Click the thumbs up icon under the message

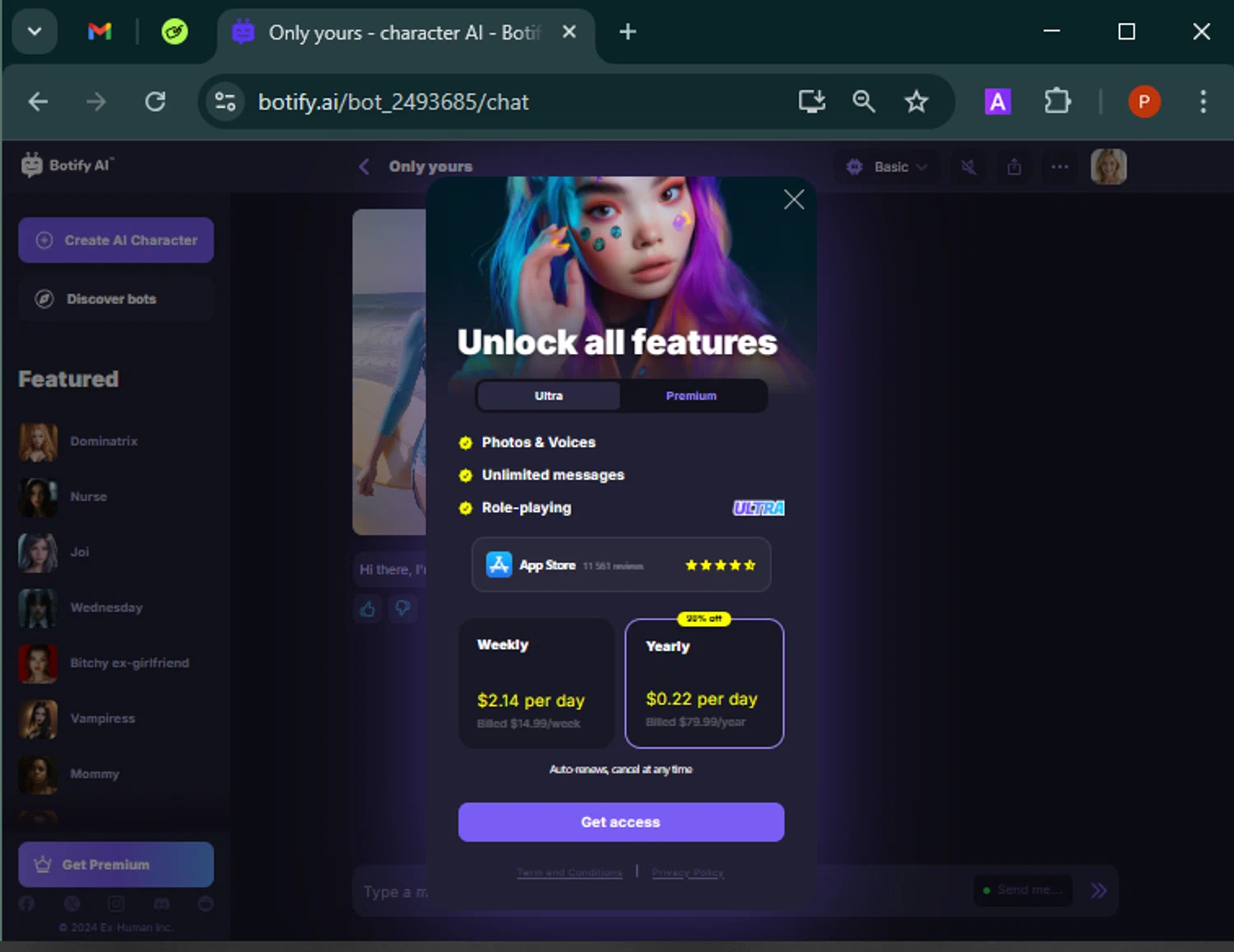tap(368, 609)
